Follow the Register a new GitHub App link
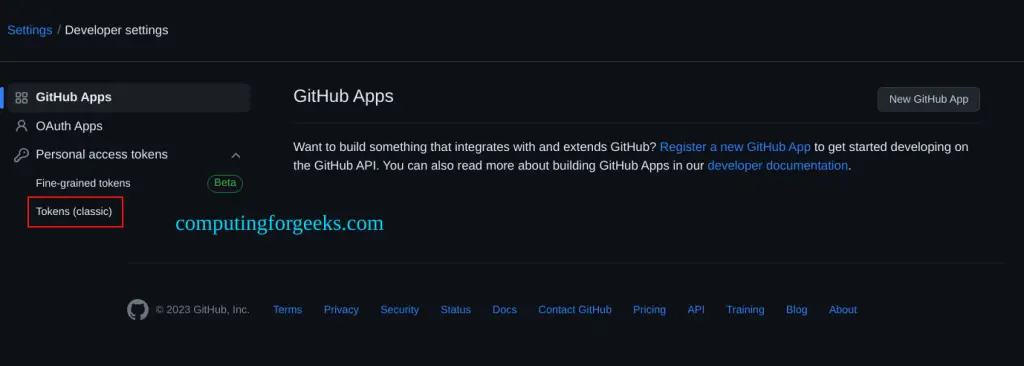Screen dimensions: 1024x366 click(735, 147)
